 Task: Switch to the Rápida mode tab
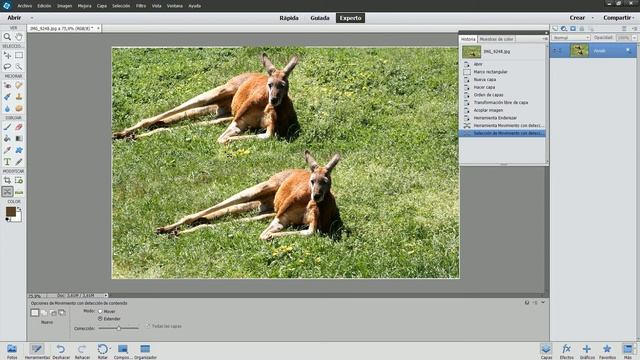tap(289, 18)
